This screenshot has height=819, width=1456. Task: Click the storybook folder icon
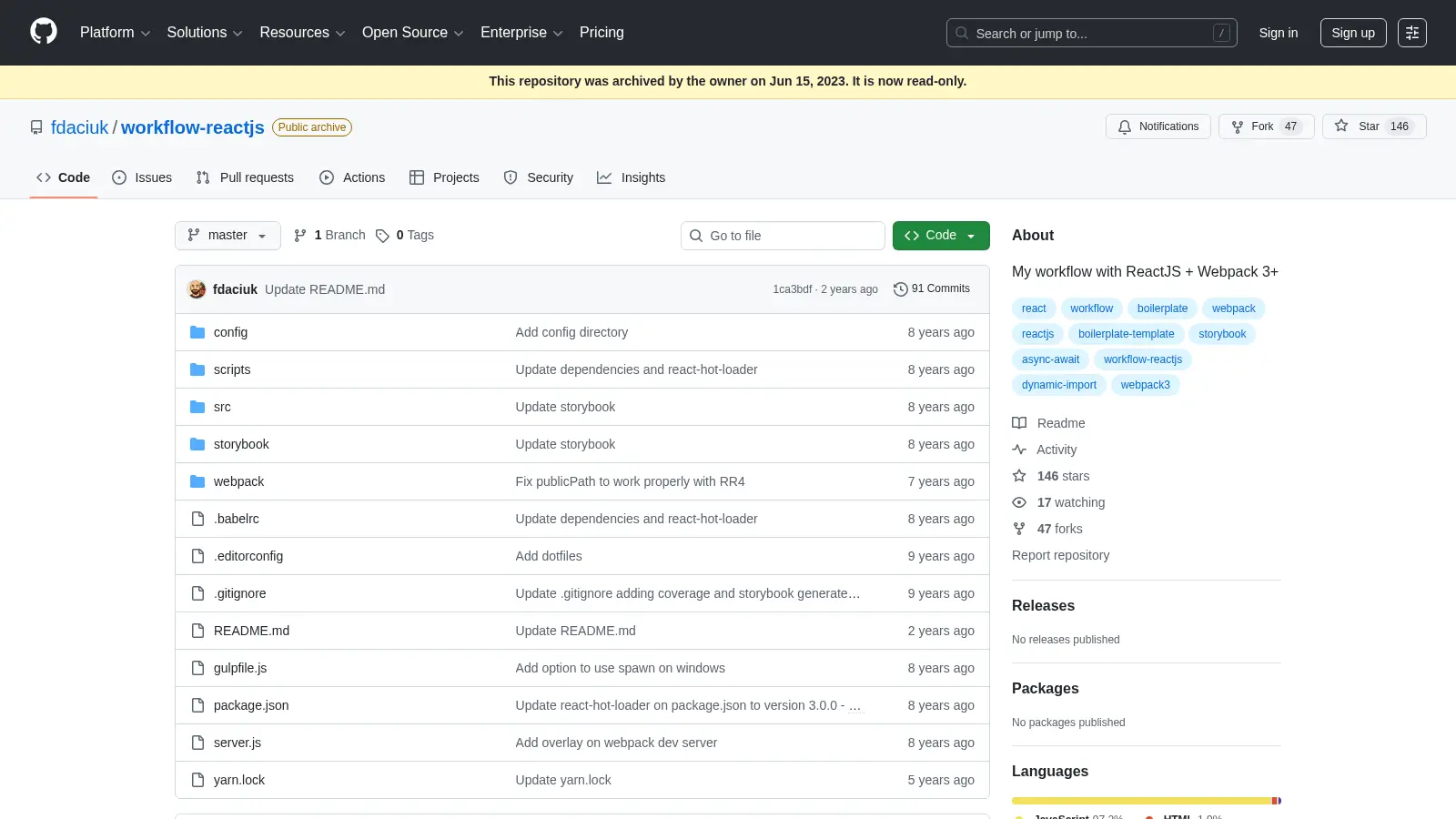click(x=197, y=444)
